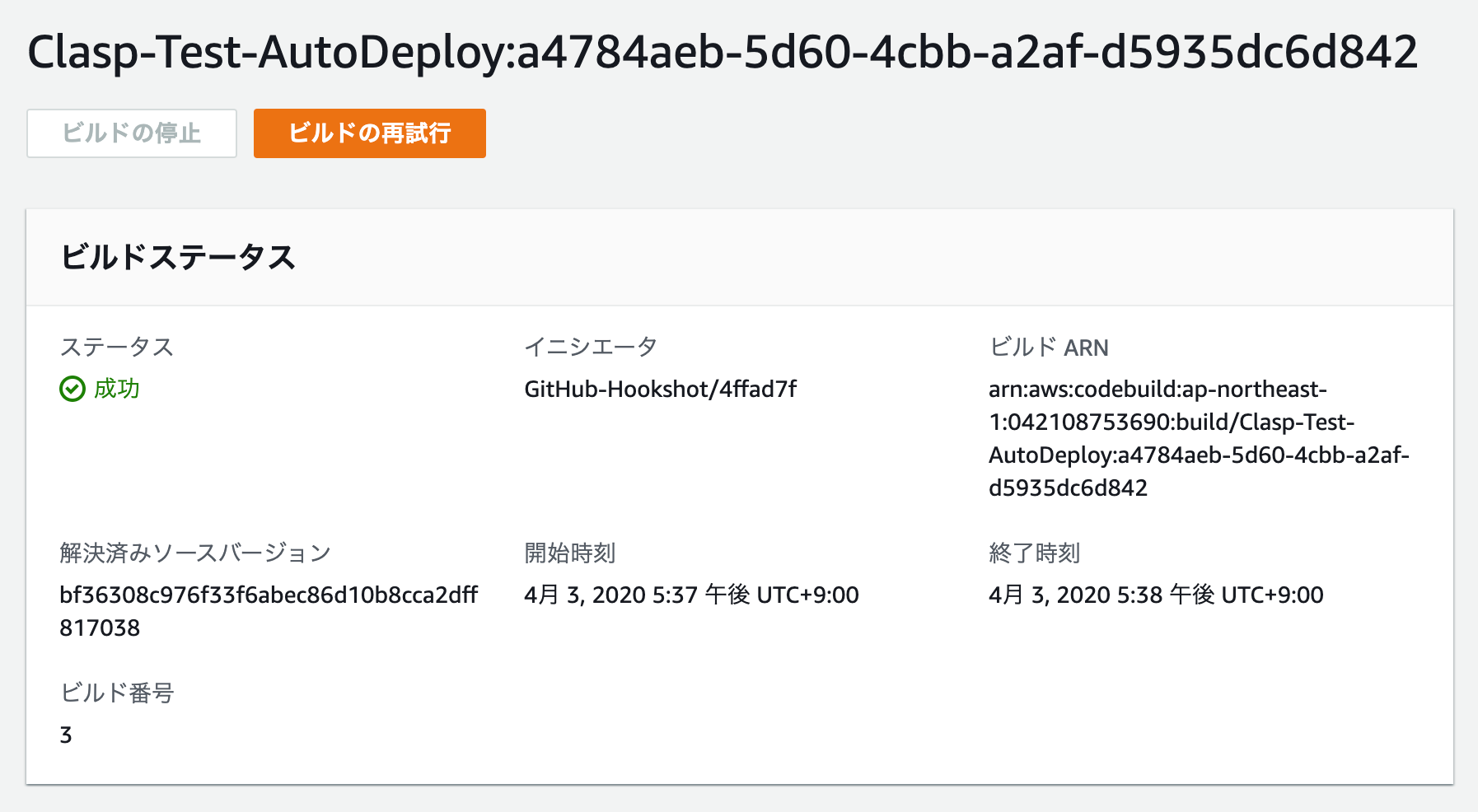Click the ステータス field label
The image size is (1478, 812).
click(x=116, y=347)
